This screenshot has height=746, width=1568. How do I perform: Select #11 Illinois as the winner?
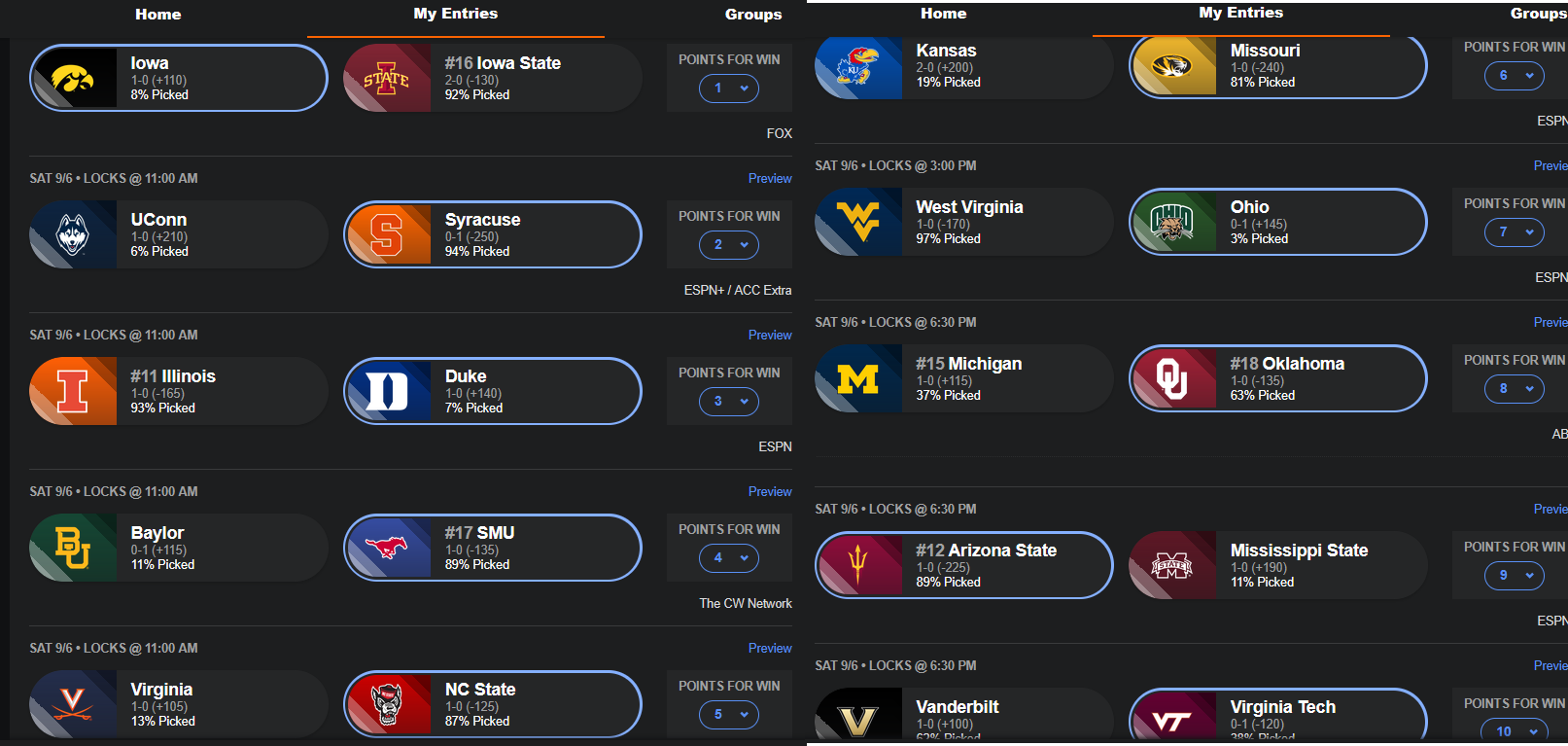pos(179,391)
